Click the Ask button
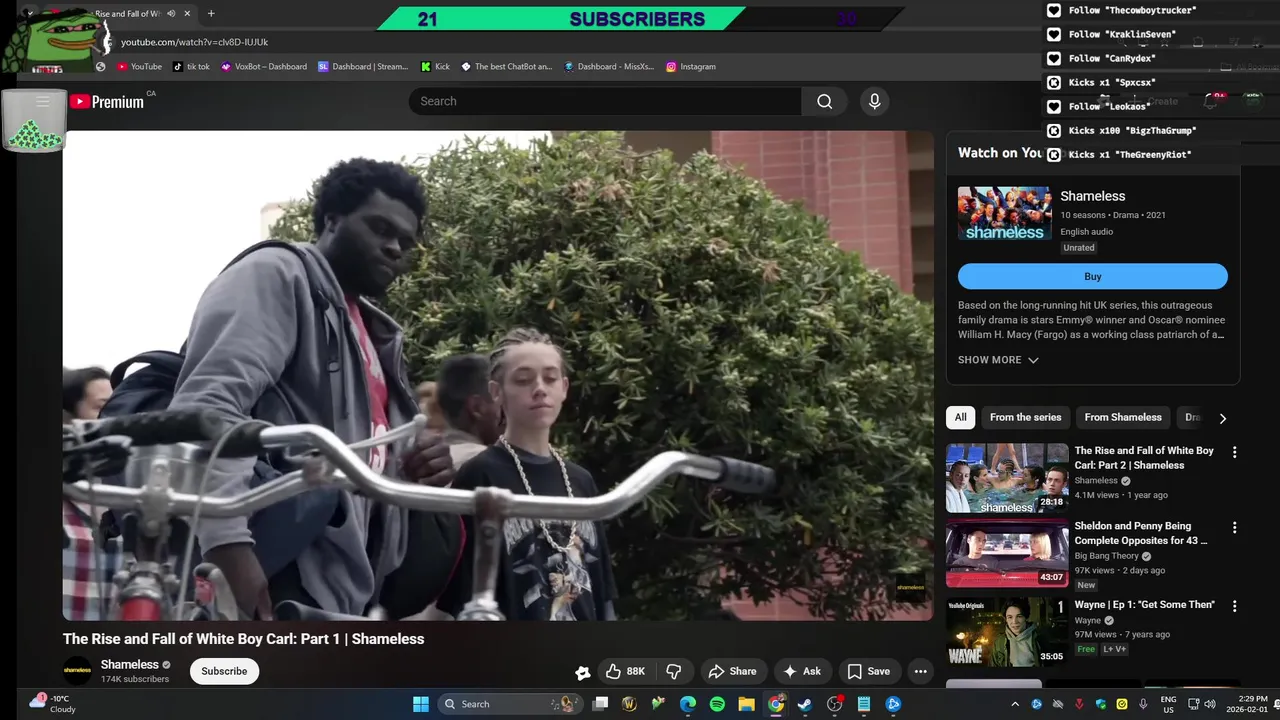 tap(802, 671)
